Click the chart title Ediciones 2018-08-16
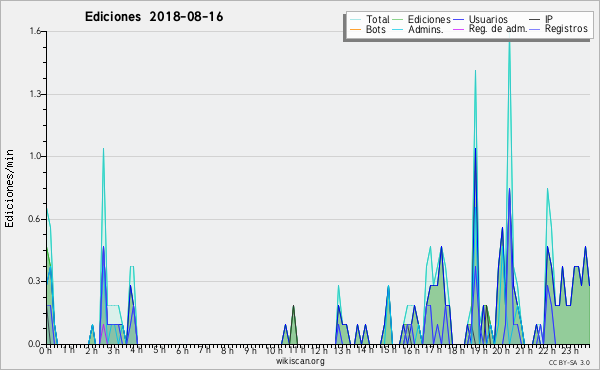The height and width of the screenshot is (370, 600). (154, 16)
